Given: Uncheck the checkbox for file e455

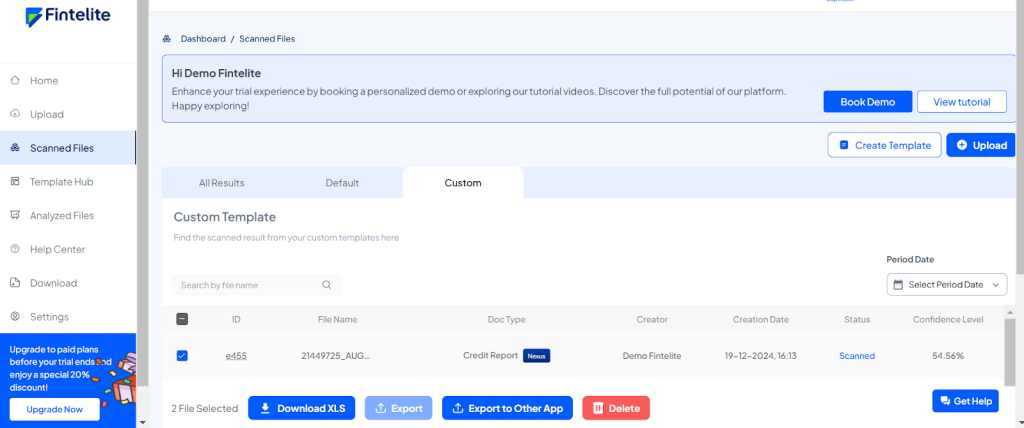Looking at the screenshot, I should tap(182, 355).
